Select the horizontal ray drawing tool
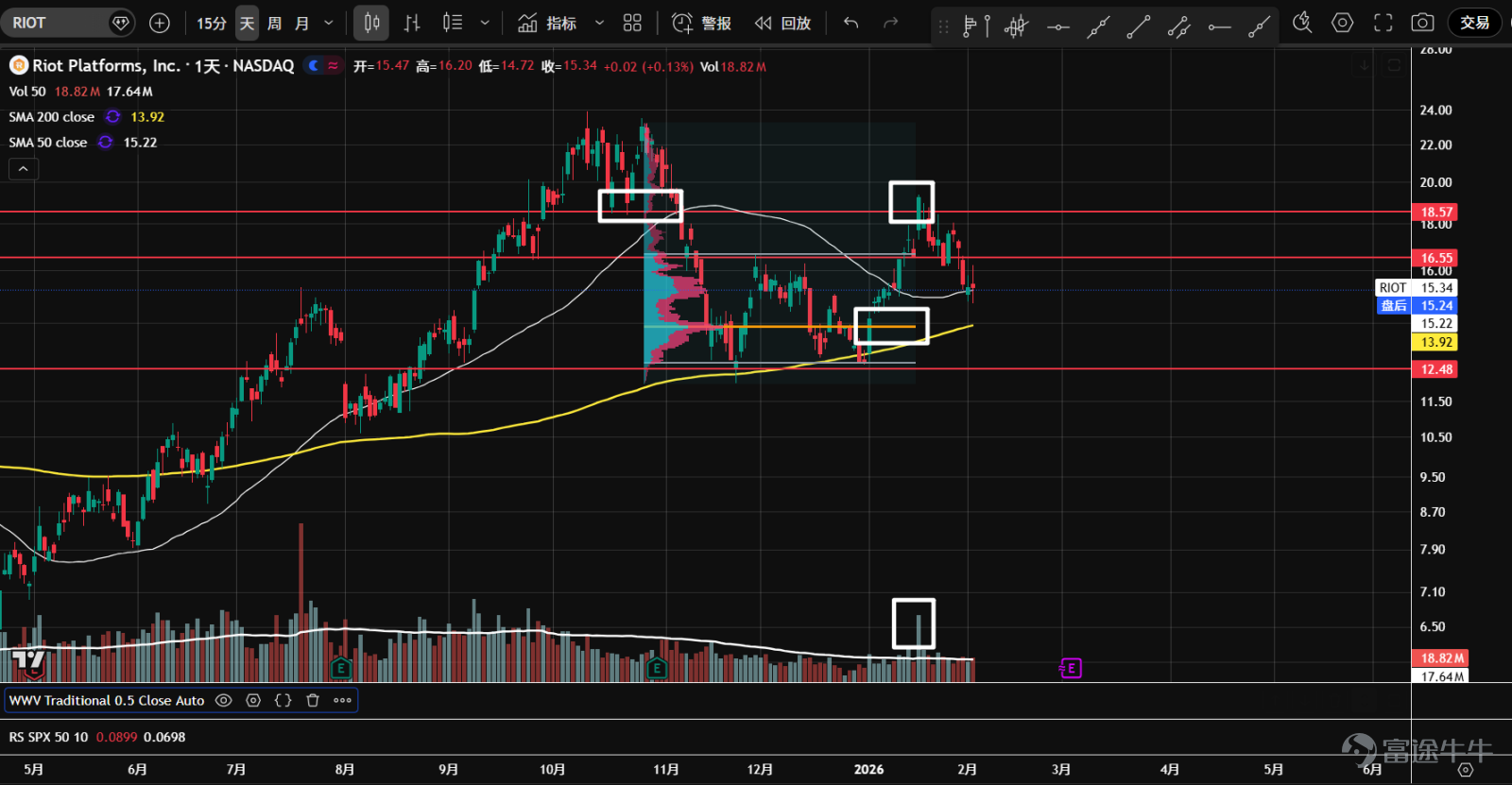 (x=1219, y=27)
